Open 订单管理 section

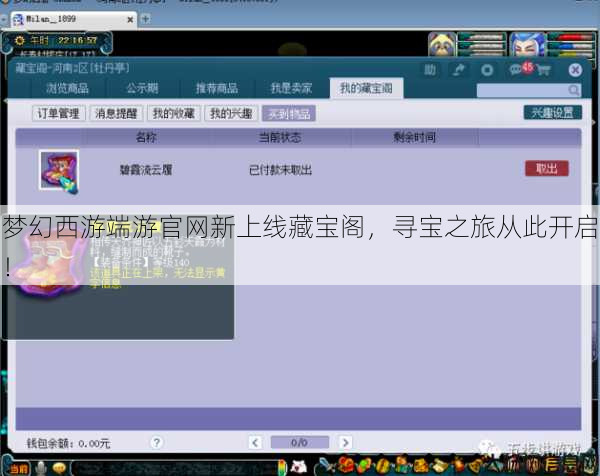pyautogui.click(x=59, y=113)
